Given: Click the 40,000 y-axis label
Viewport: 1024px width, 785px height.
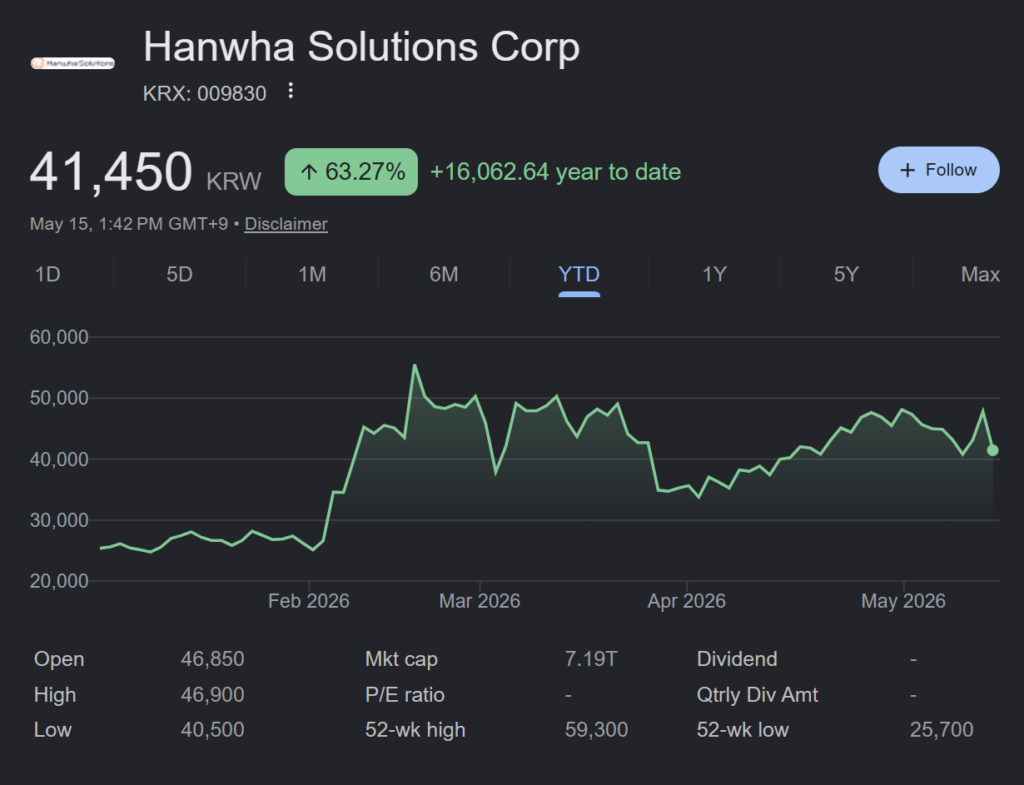Looking at the screenshot, I should pos(59,459).
